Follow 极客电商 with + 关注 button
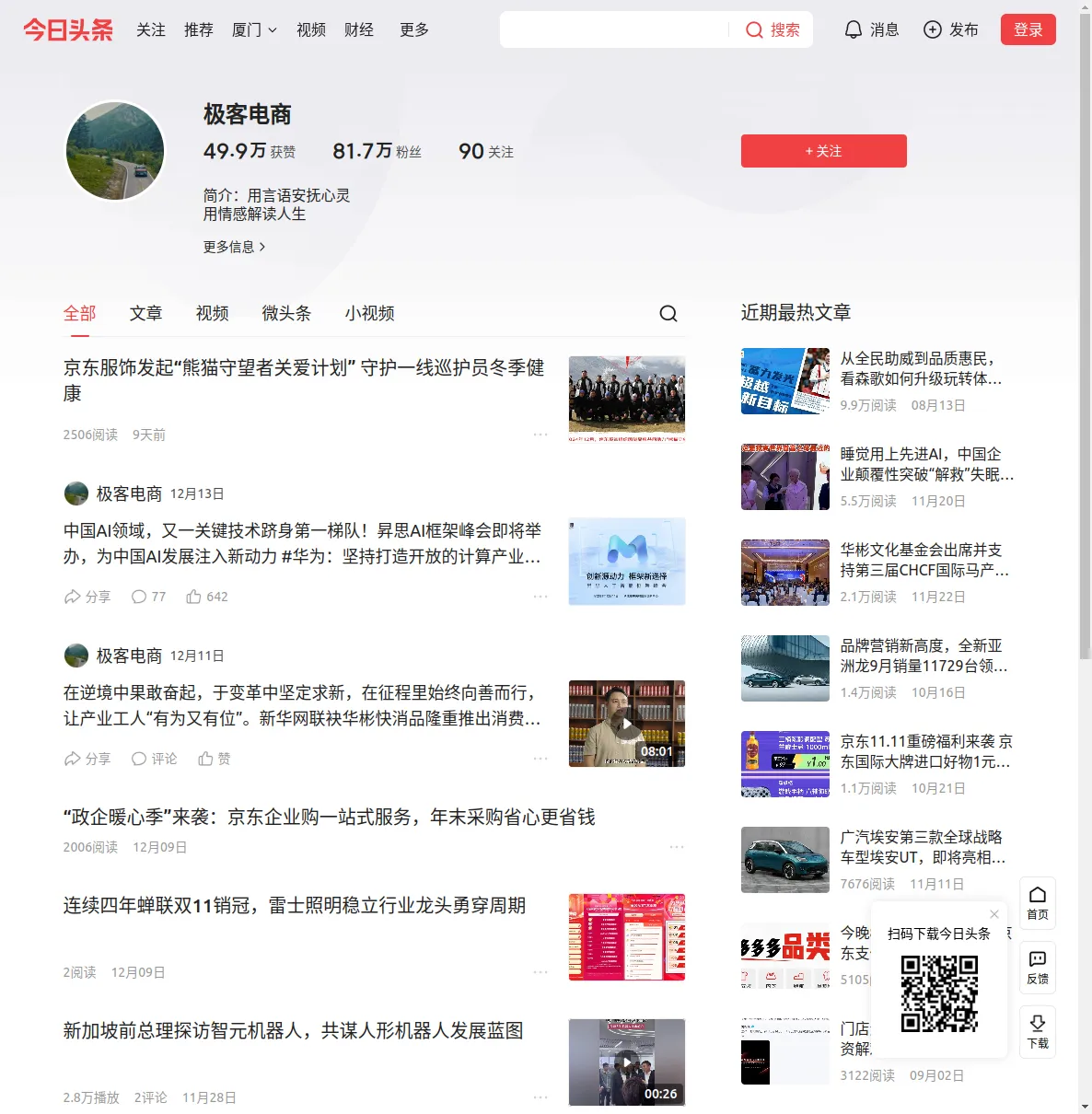The width and height of the screenshot is (1092, 1114). pos(824,151)
